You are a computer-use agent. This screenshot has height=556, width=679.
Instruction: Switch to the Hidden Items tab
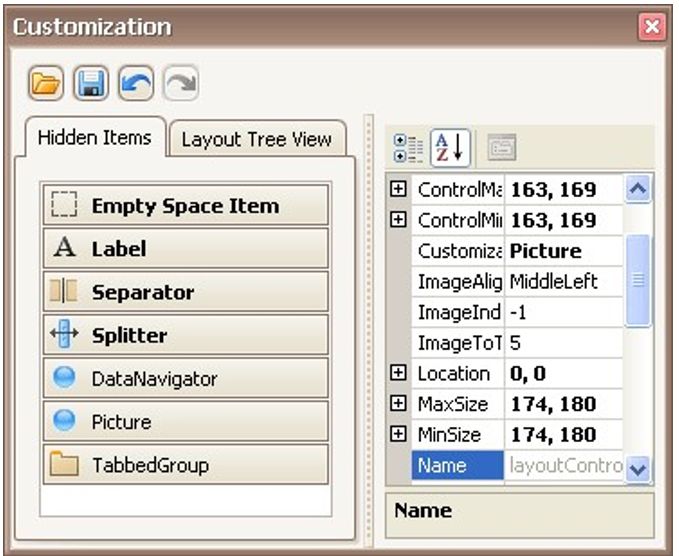tap(95, 137)
